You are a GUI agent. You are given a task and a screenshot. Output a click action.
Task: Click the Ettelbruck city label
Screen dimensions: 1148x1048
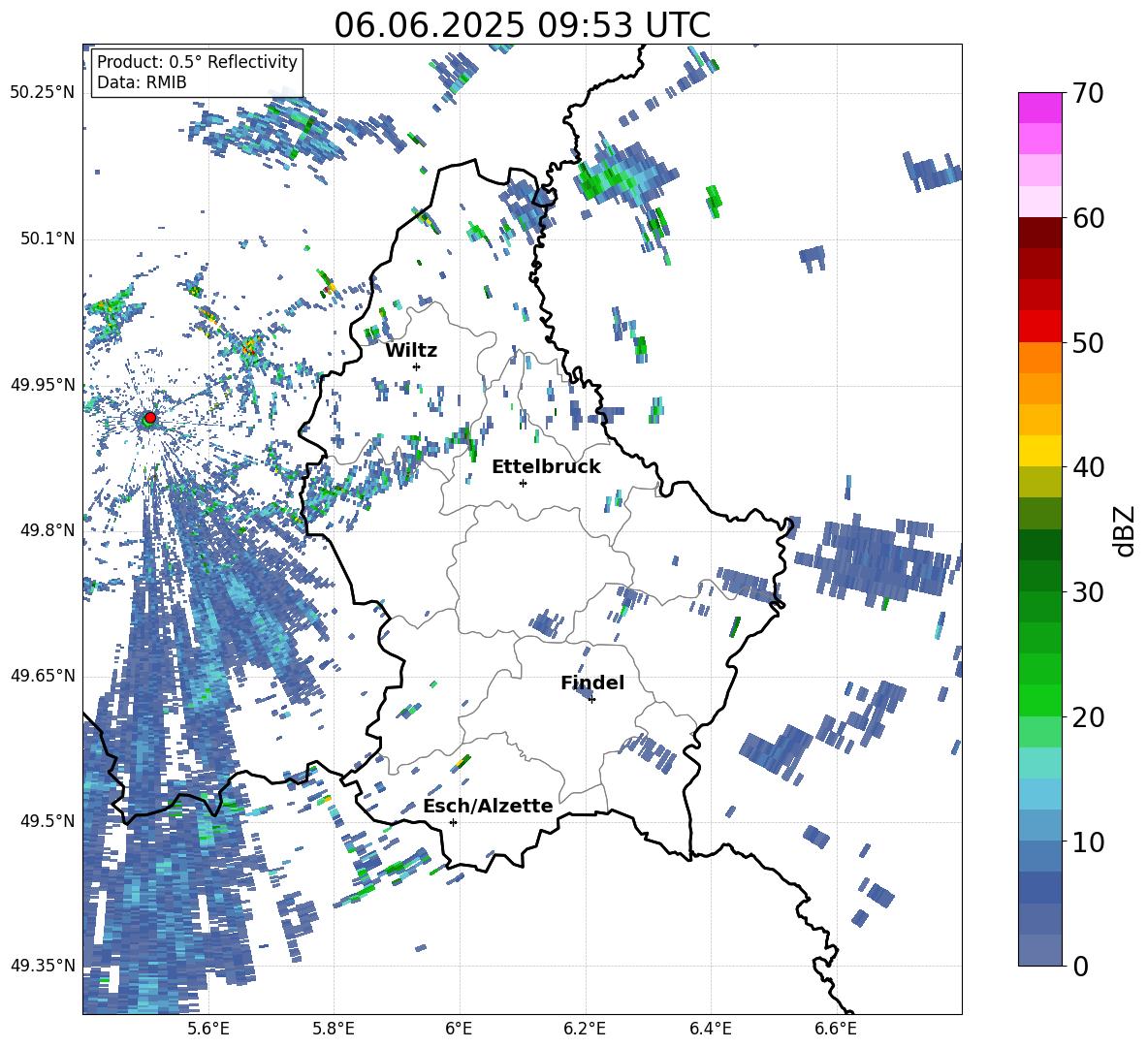coord(546,467)
